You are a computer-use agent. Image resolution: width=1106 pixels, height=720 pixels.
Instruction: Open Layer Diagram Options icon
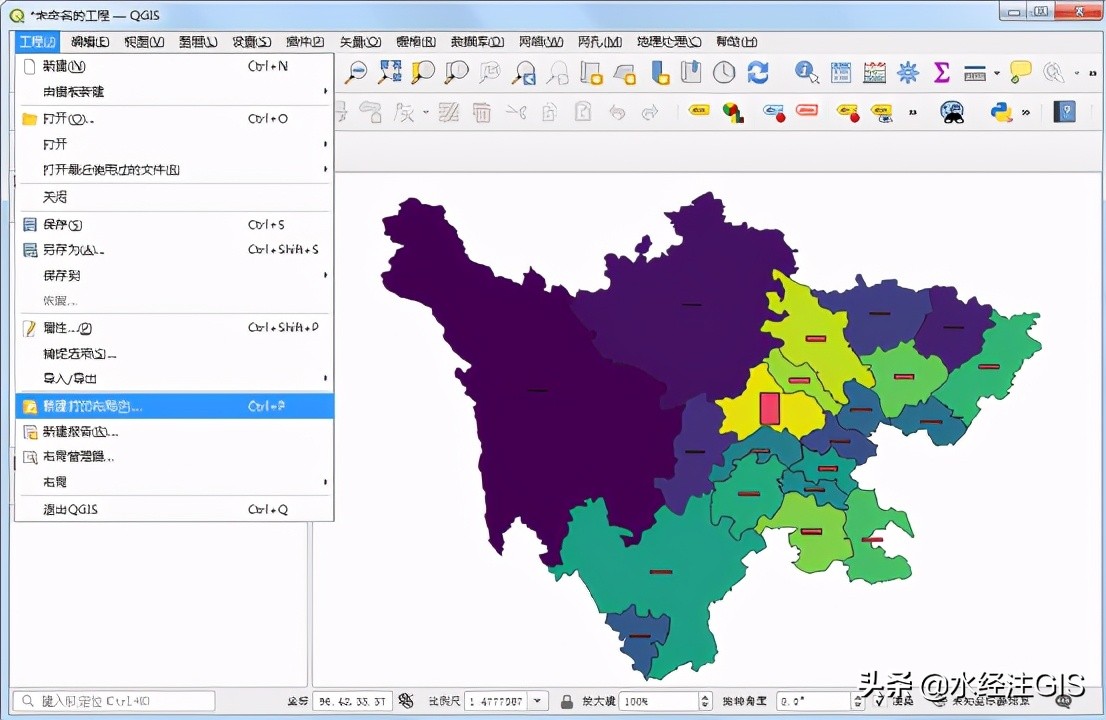pyautogui.click(x=734, y=112)
